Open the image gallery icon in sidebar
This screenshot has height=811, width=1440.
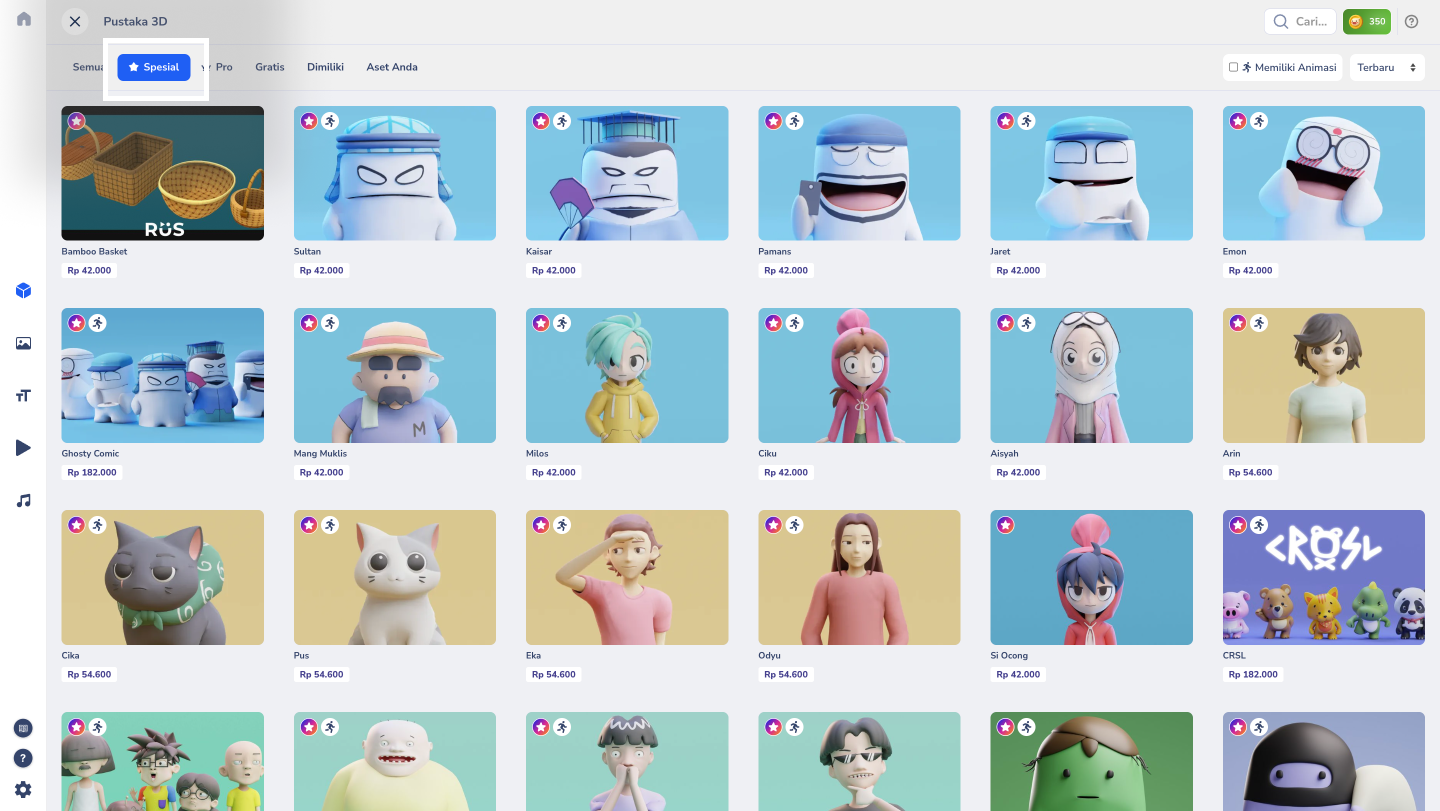[23, 343]
